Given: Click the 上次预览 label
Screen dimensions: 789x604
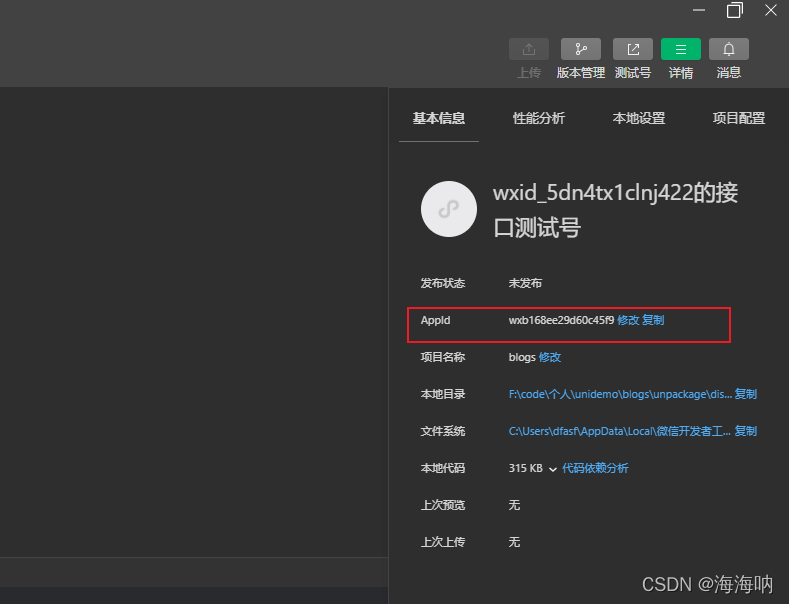Looking at the screenshot, I should (443, 505).
